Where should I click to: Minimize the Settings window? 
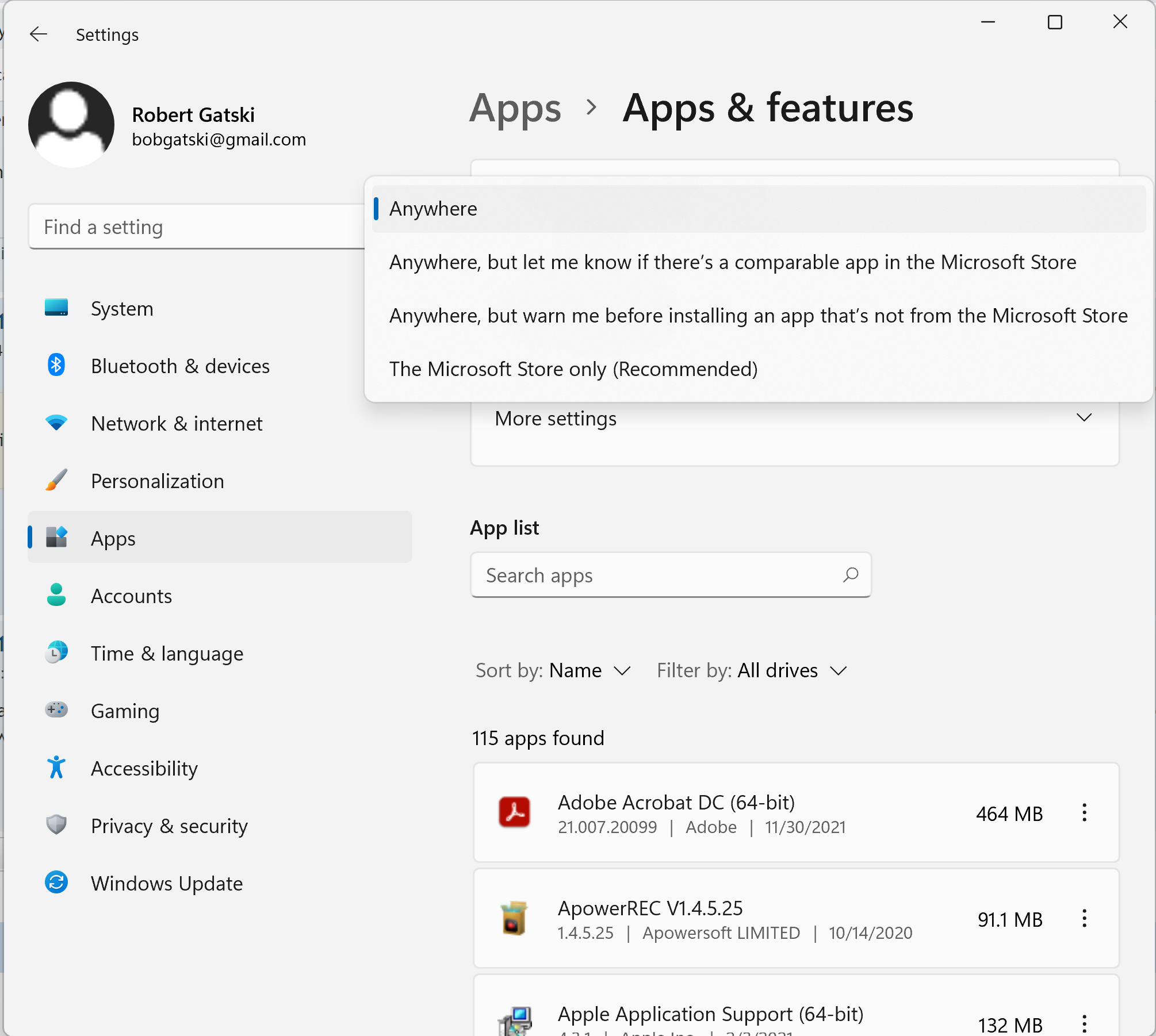[988, 22]
